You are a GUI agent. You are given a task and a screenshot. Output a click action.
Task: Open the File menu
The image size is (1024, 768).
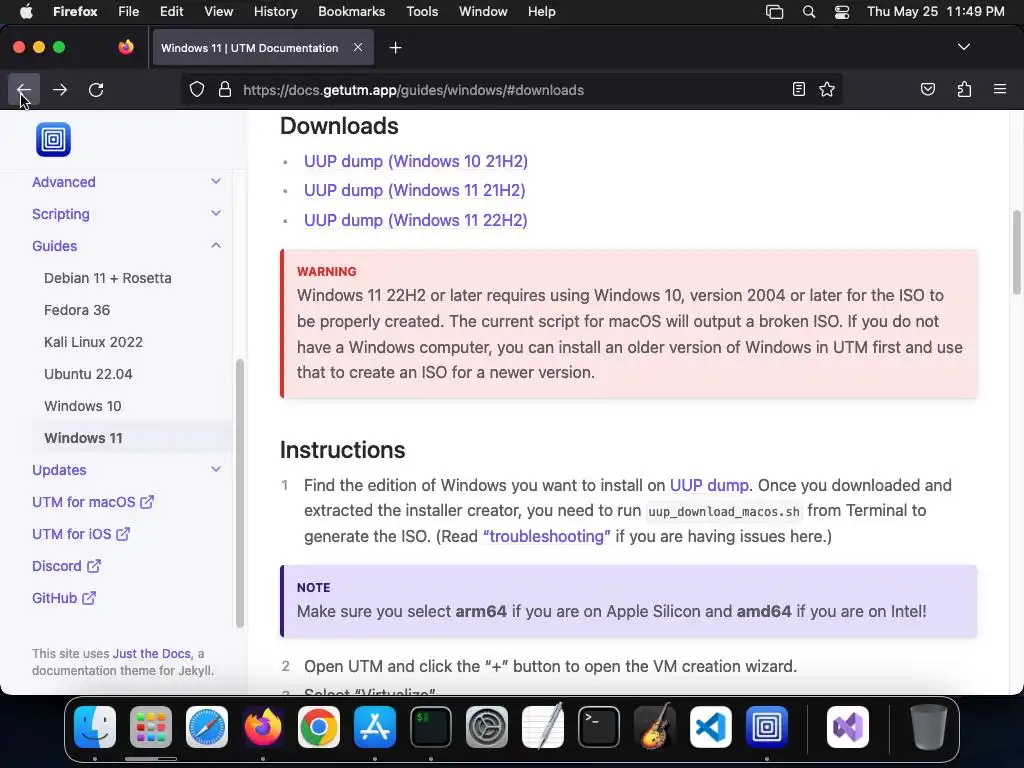(x=128, y=12)
